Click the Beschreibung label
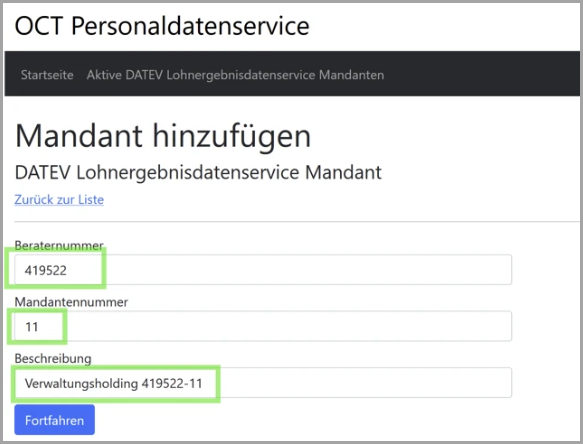 pos(53,358)
